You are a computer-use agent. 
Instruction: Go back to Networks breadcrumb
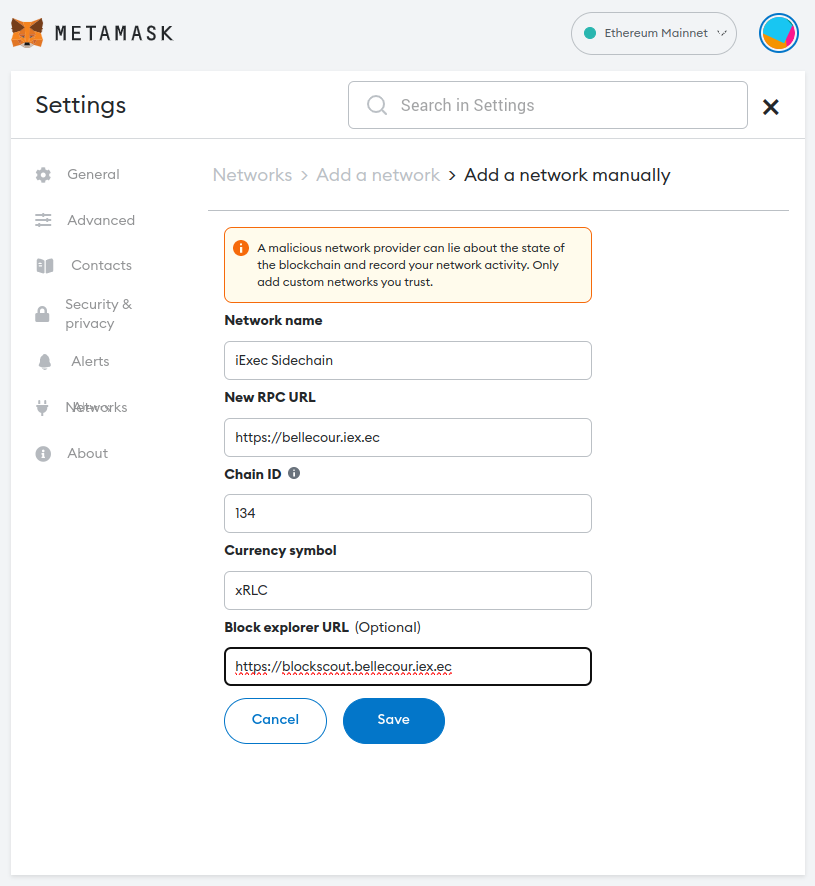coord(252,175)
